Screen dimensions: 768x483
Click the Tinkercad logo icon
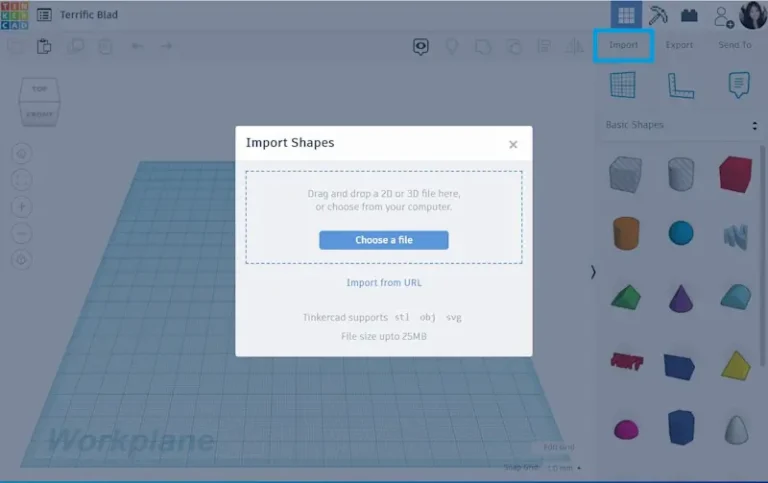click(x=14, y=15)
